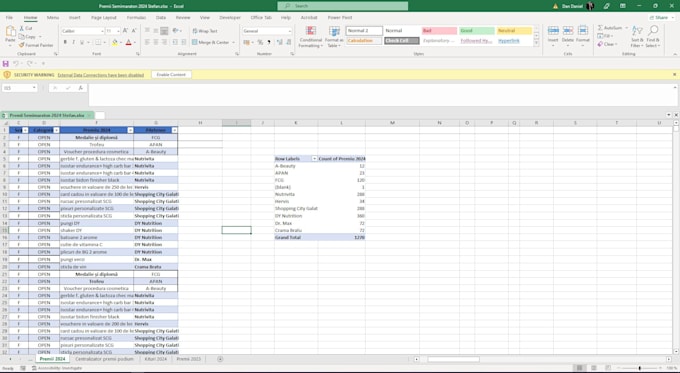Open the Calibri font name dropdown
This screenshot has height=373, width=680.
point(102,31)
